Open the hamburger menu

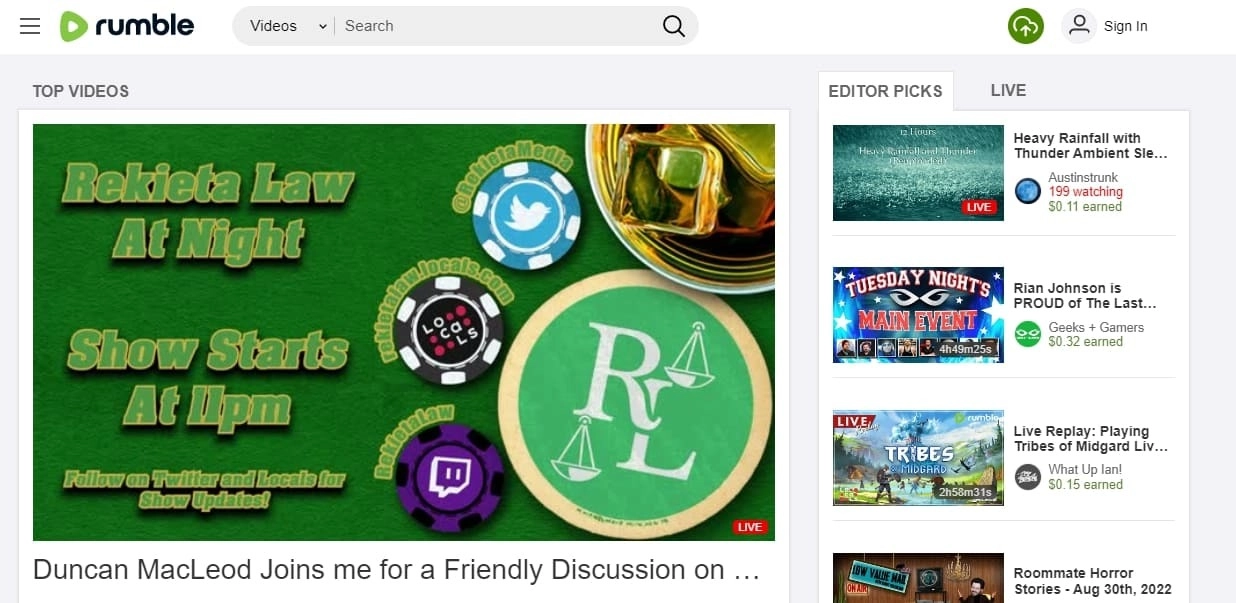[30, 26]
